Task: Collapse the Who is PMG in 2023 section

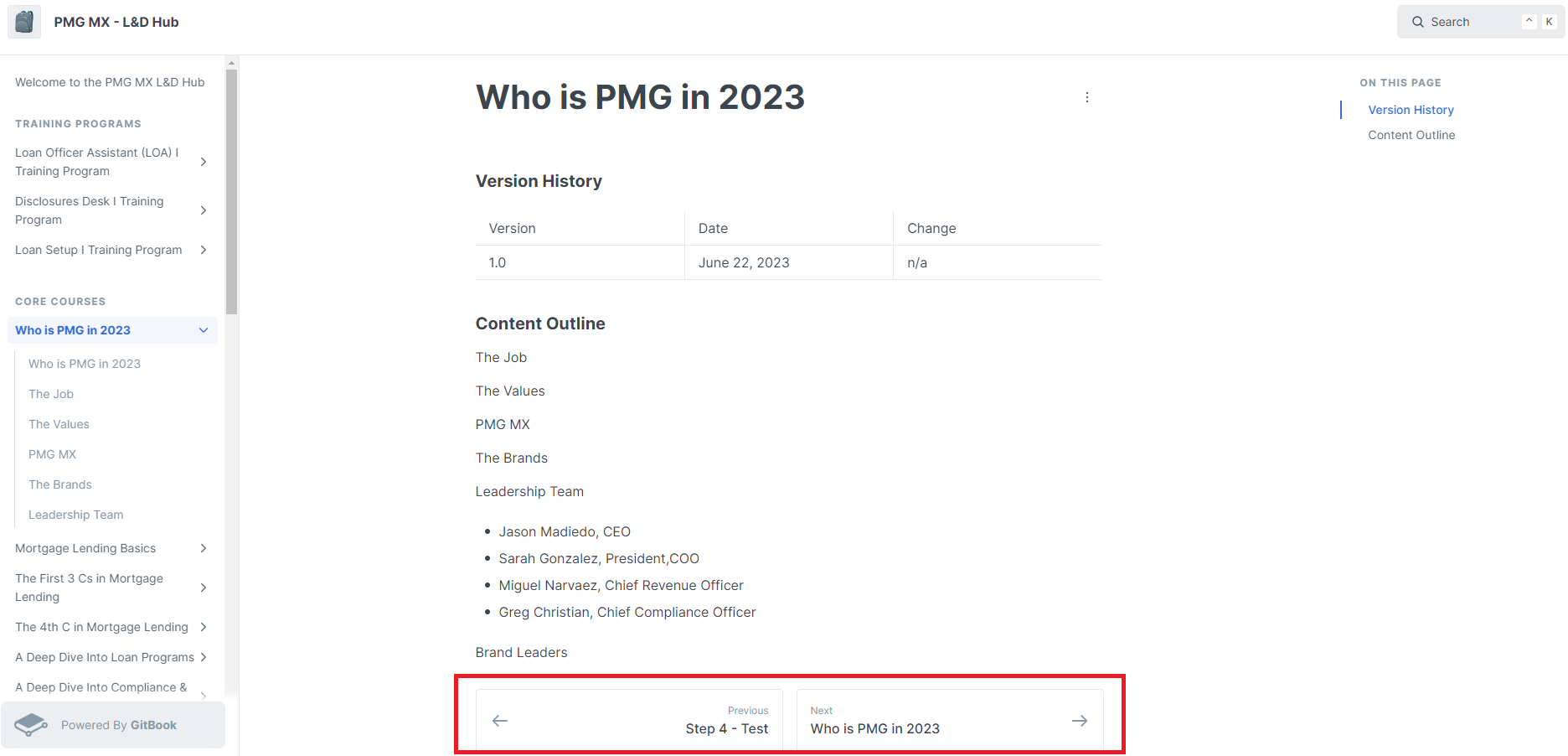Action: 204,330
